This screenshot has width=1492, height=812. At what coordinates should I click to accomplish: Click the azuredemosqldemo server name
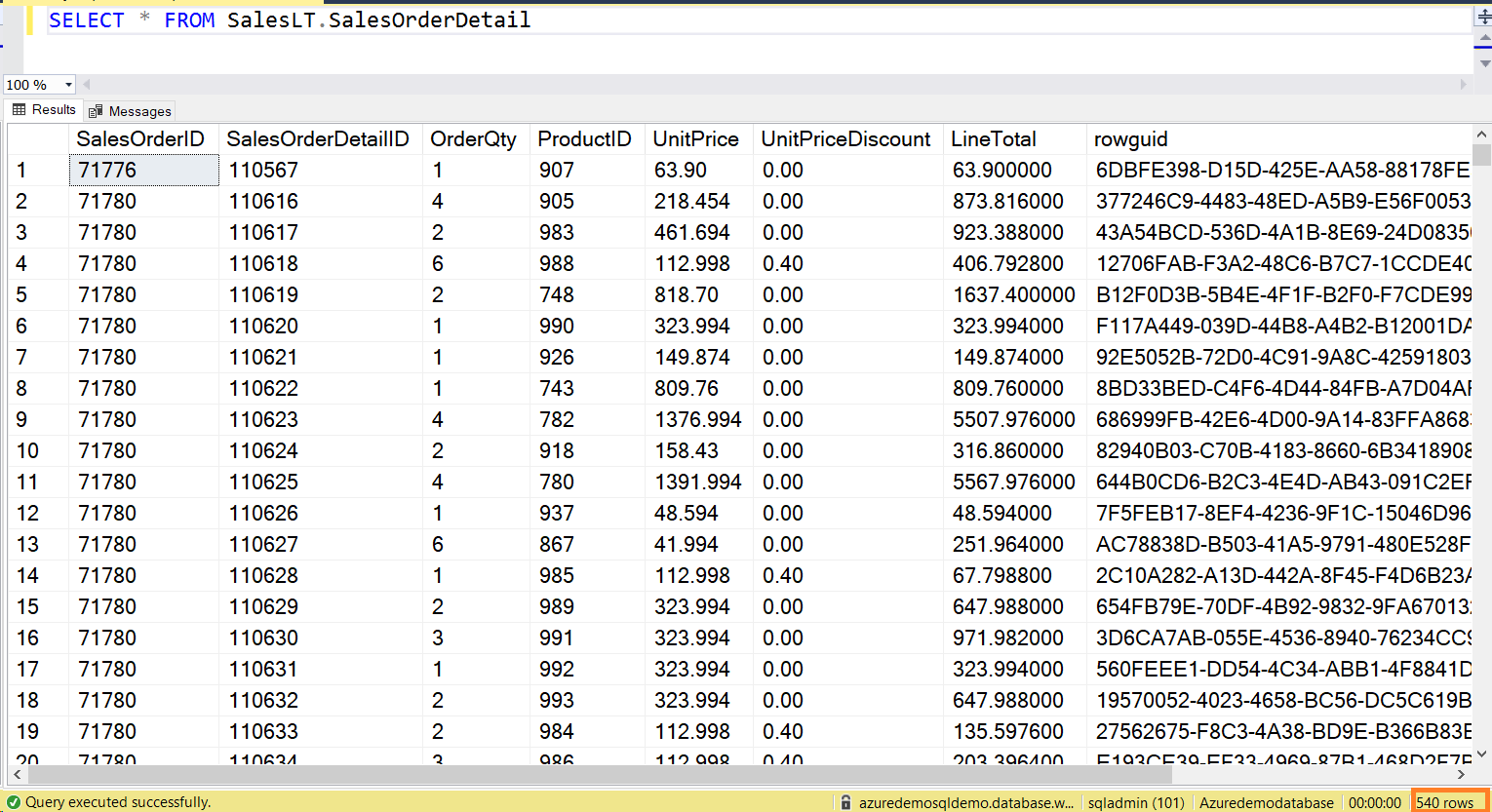click(x=962, y=800)
